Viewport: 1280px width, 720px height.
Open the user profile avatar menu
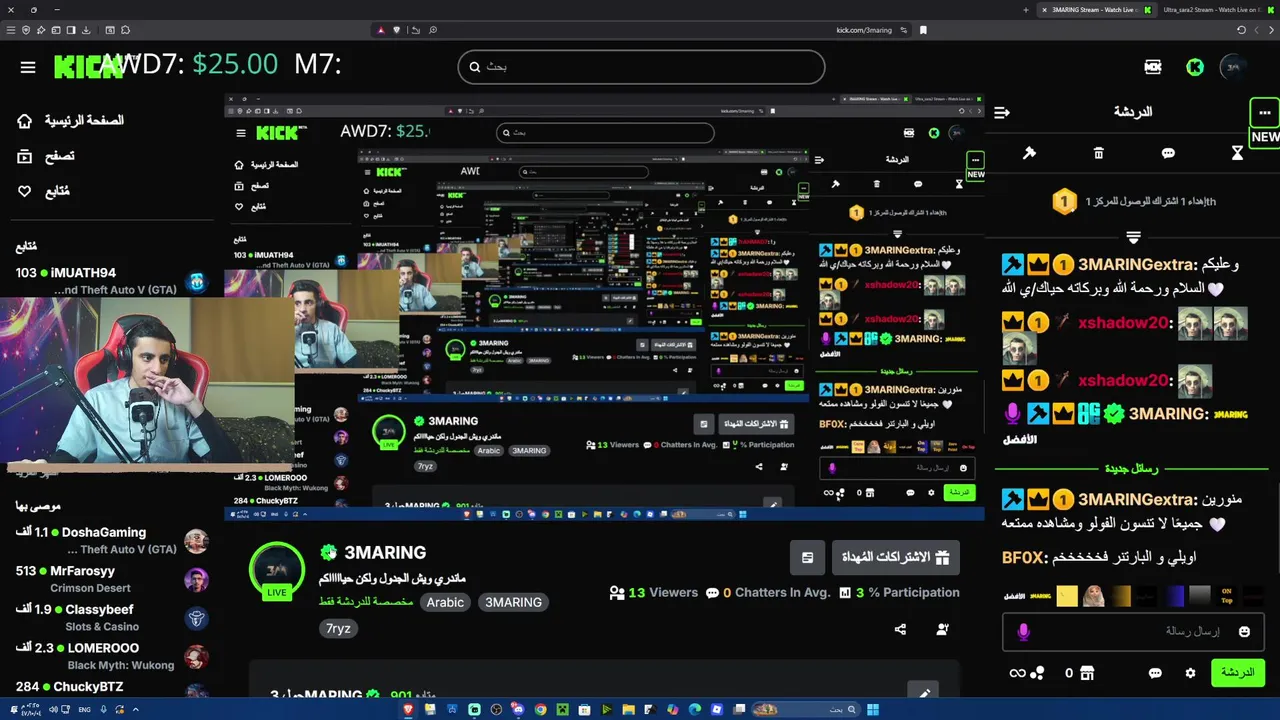1234,67
